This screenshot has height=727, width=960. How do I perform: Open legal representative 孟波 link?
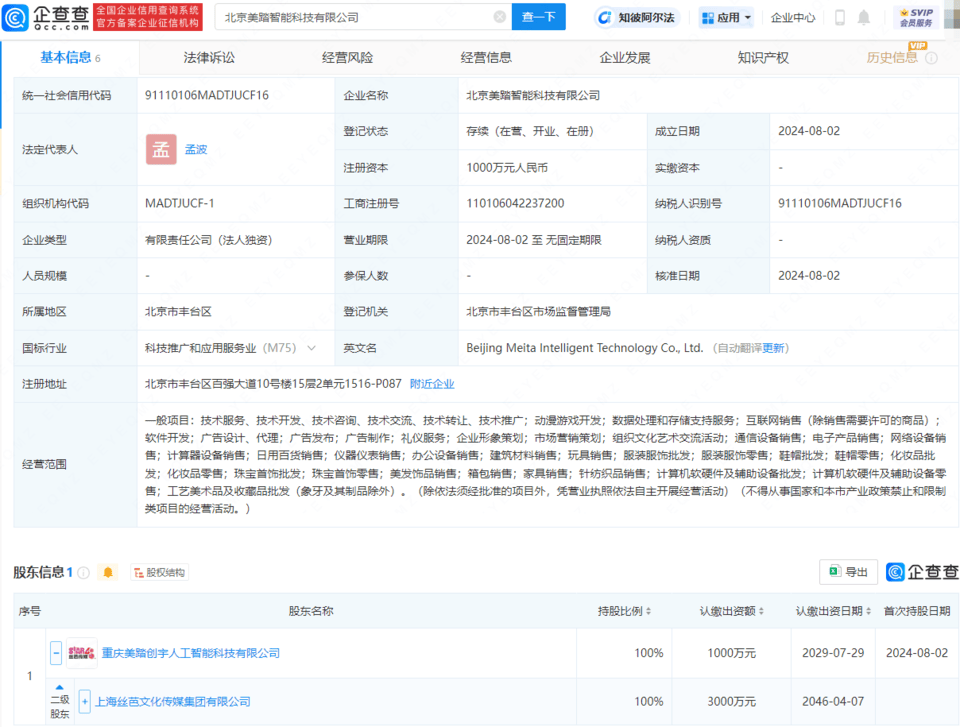tap(196, 149)
